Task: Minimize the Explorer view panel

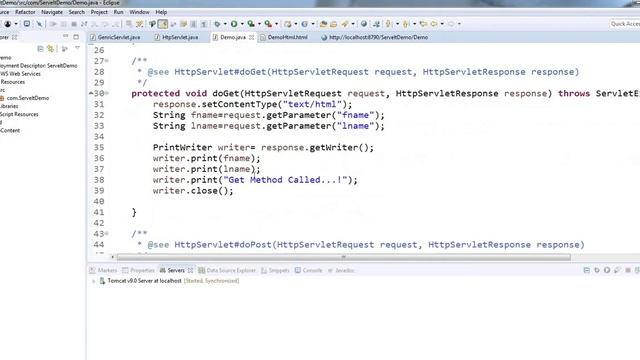Action: (x=65, y=37)
